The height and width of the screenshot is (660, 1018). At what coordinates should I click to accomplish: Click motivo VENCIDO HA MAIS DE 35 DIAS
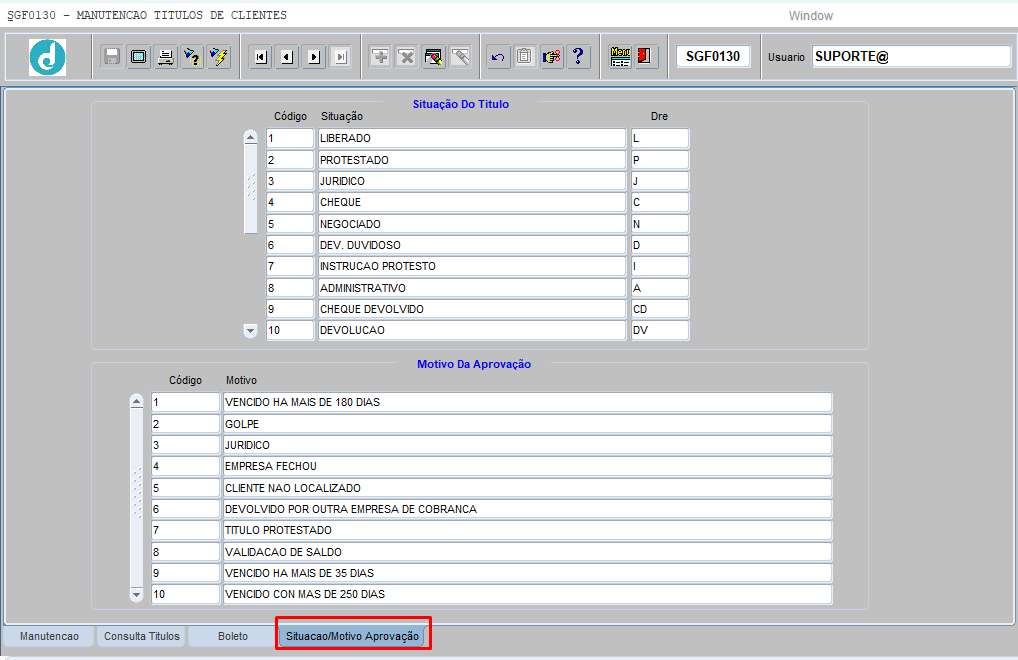coord(527,573)
